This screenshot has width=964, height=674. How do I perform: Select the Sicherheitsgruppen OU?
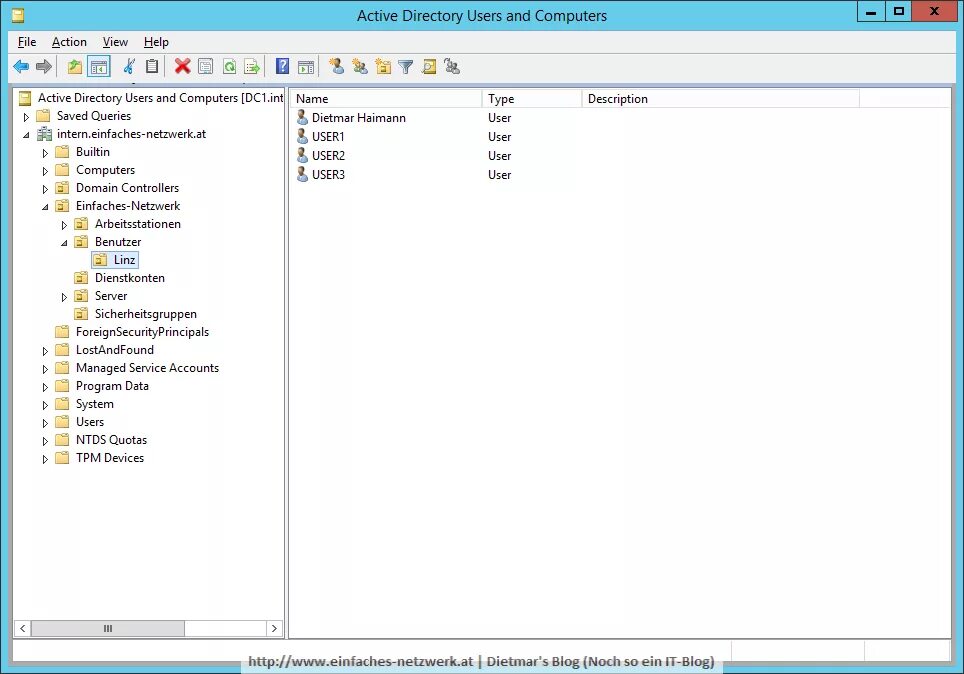pos(146,314)
